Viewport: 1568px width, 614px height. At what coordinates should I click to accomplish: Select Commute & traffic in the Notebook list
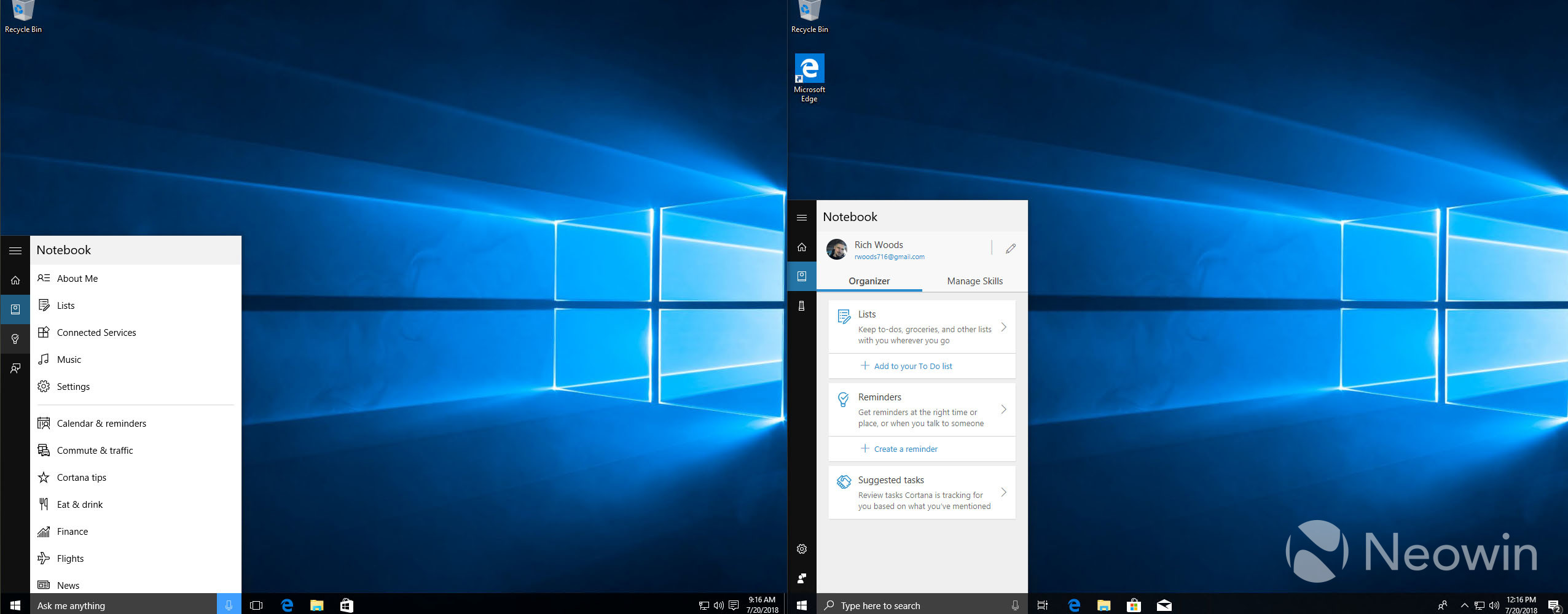(x=95, y=451)
